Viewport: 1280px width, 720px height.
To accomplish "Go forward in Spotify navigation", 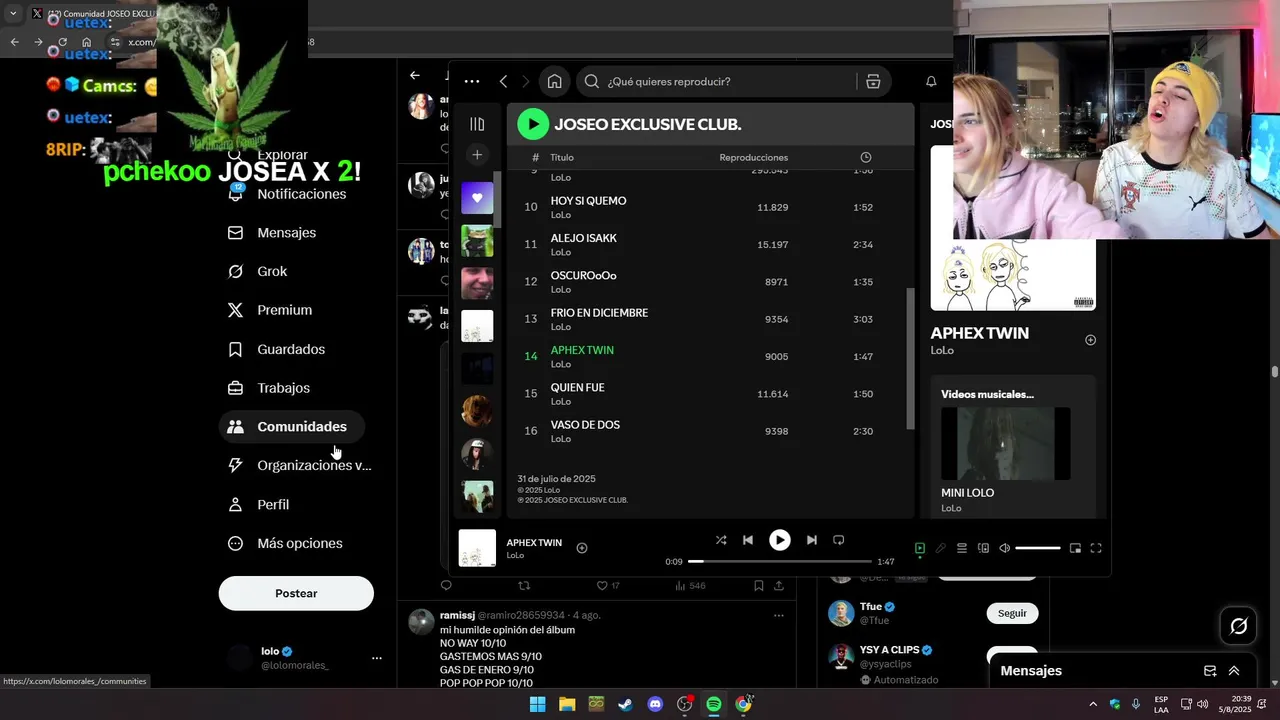I will click(526, 82).
